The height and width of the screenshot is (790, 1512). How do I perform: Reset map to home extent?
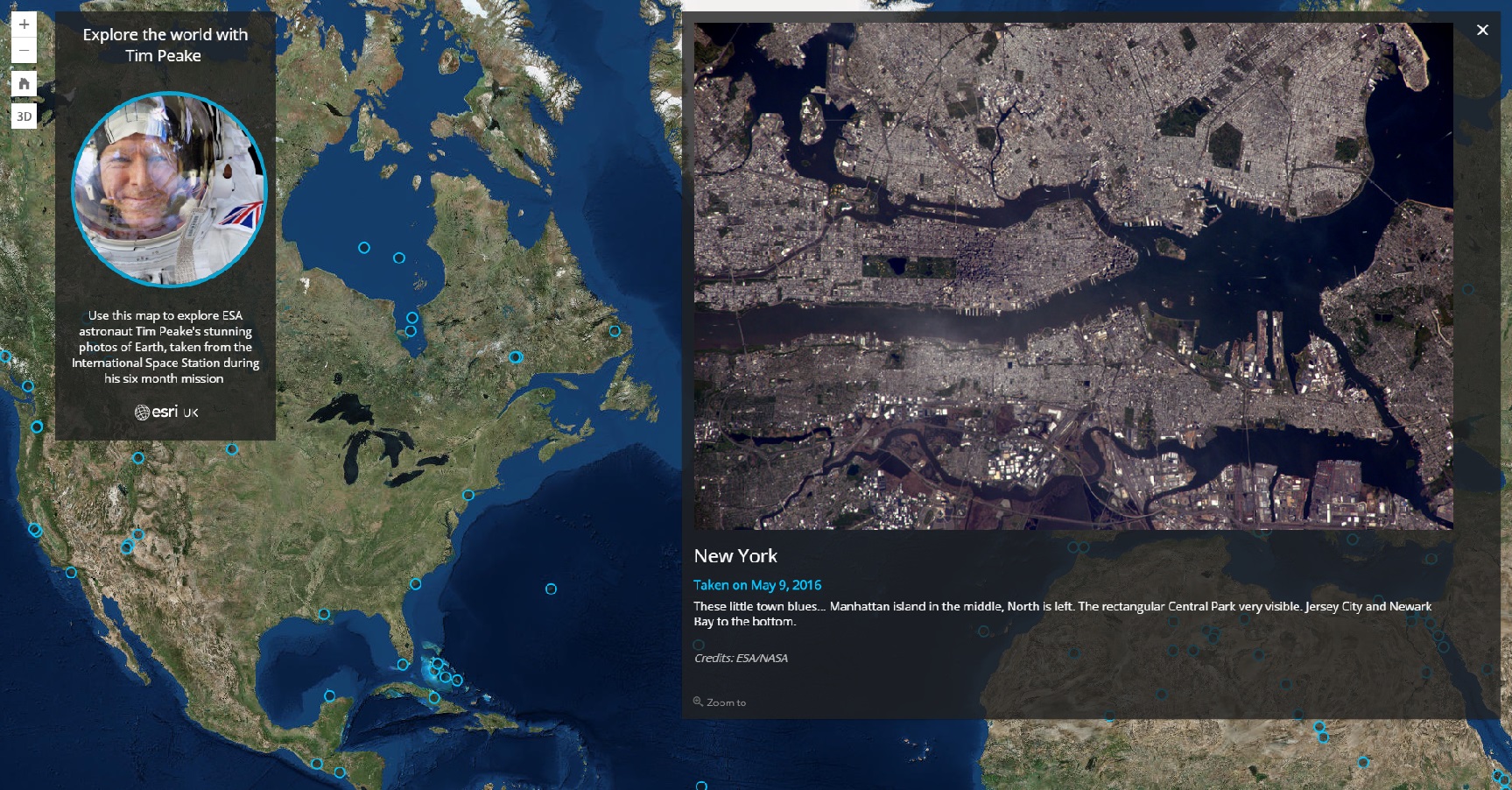coord(24,84)
